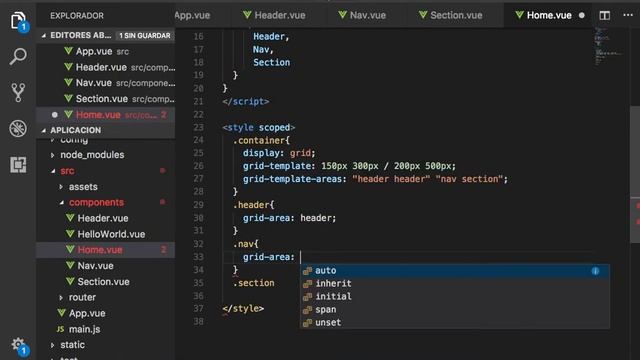Viewport: 640px width, 360px height.
Task: Click Vue icon of Header.vue tab
Action: [247, 15]
